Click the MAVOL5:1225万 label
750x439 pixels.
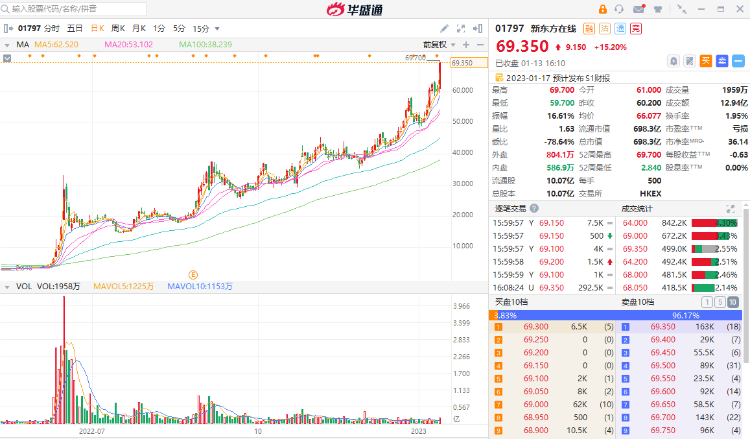click(123, 286)
